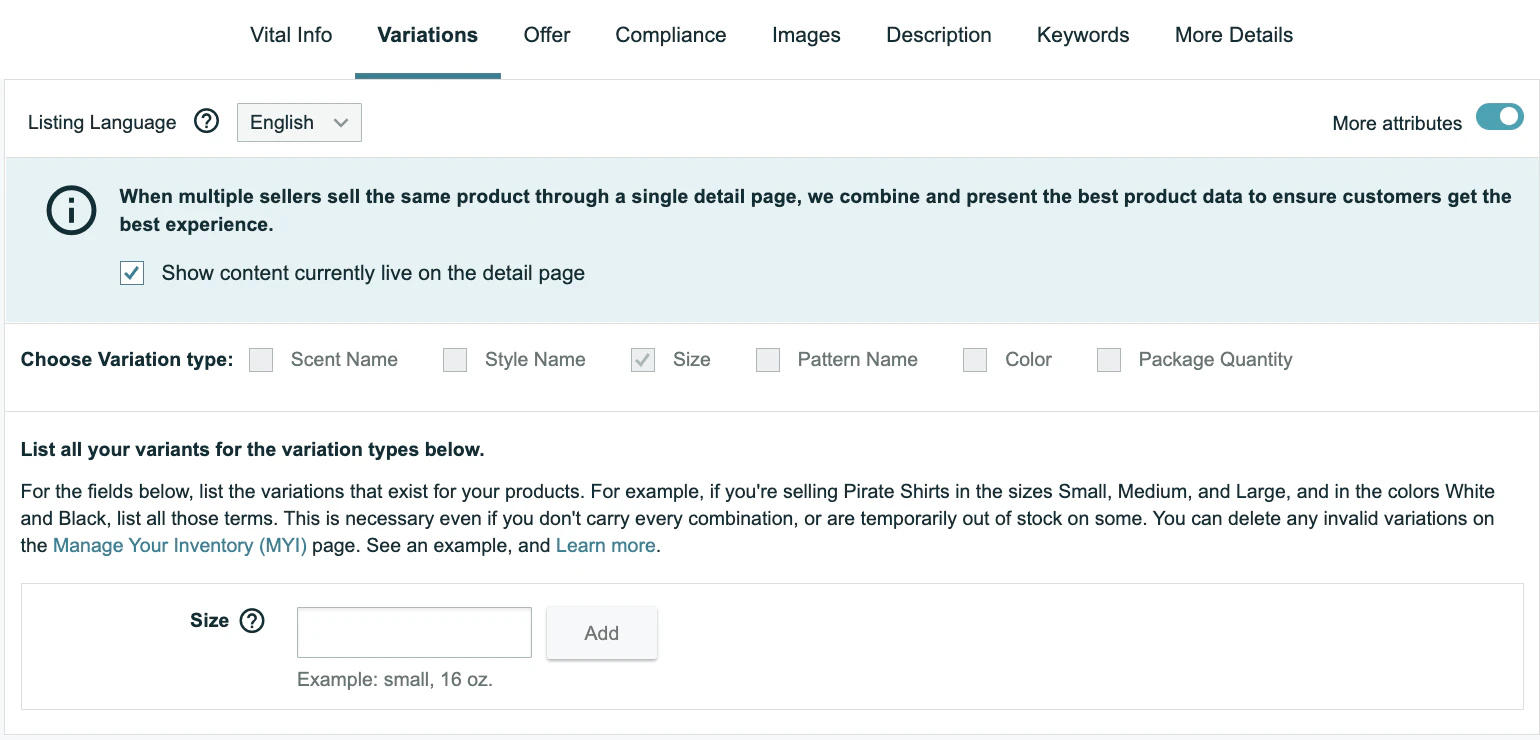Click the Add button next to Size
The width and height of the screenshot is (1540, 740).
click(602, 633)
